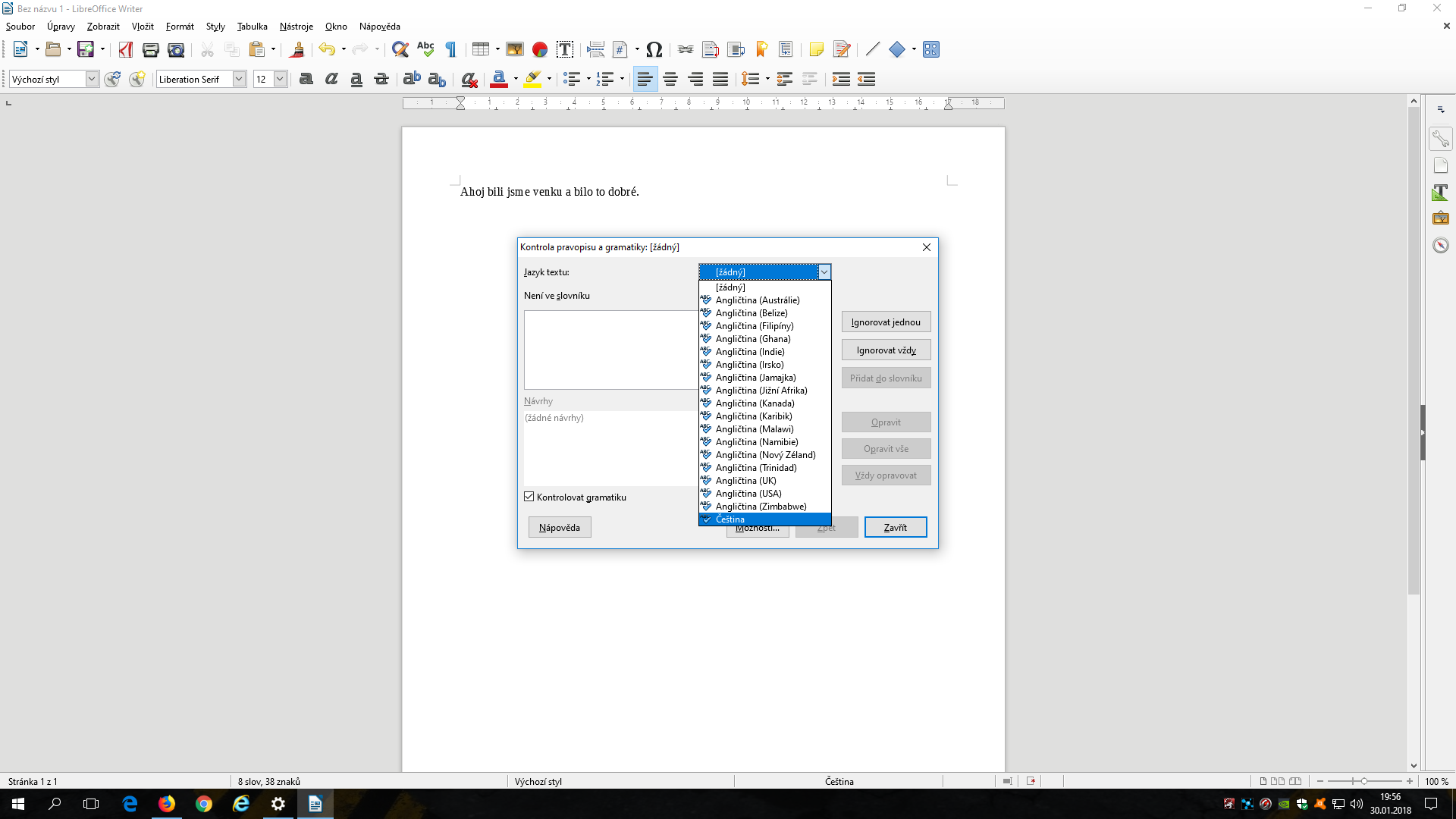Open the Nástroje menu
This screenshot has width=1456, height=819.
296,27
